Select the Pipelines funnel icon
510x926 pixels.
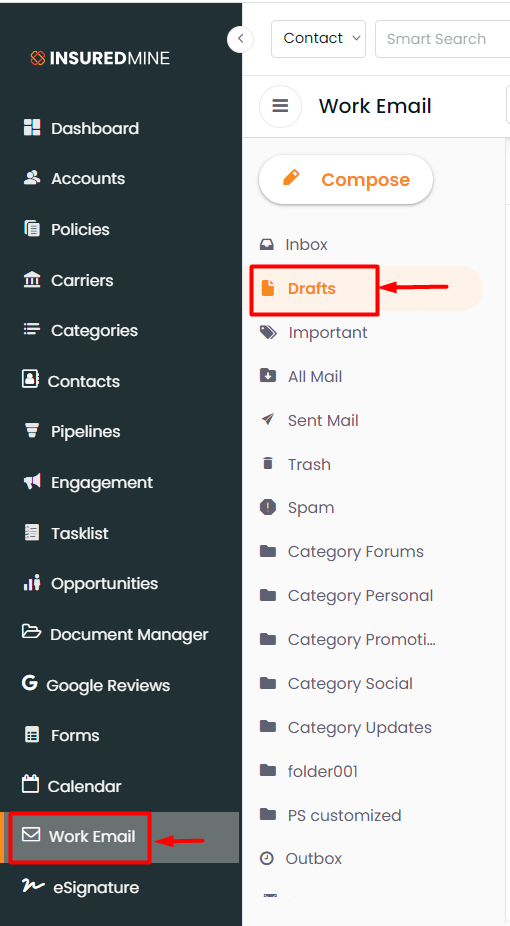coord(32,430)
